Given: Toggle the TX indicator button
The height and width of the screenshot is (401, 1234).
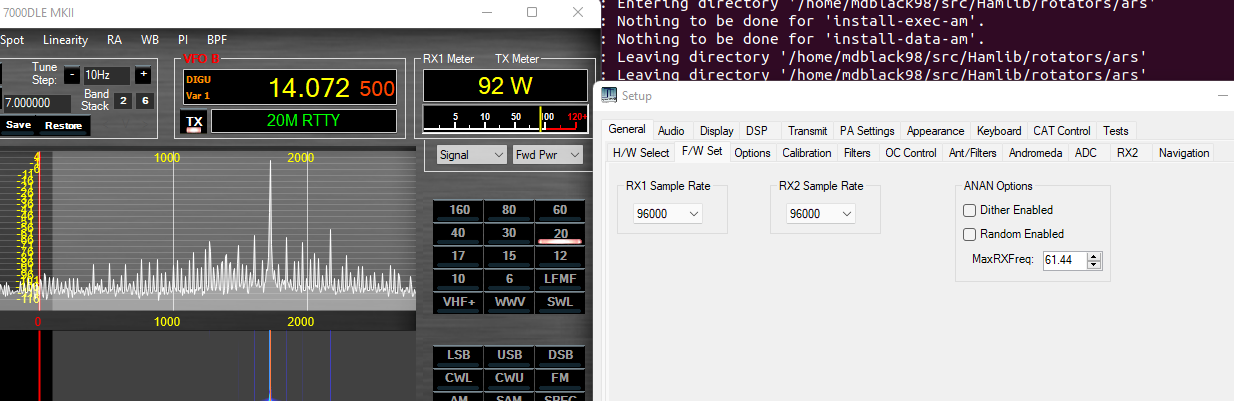Looking at the screenshot, I should tap(194, 123).
